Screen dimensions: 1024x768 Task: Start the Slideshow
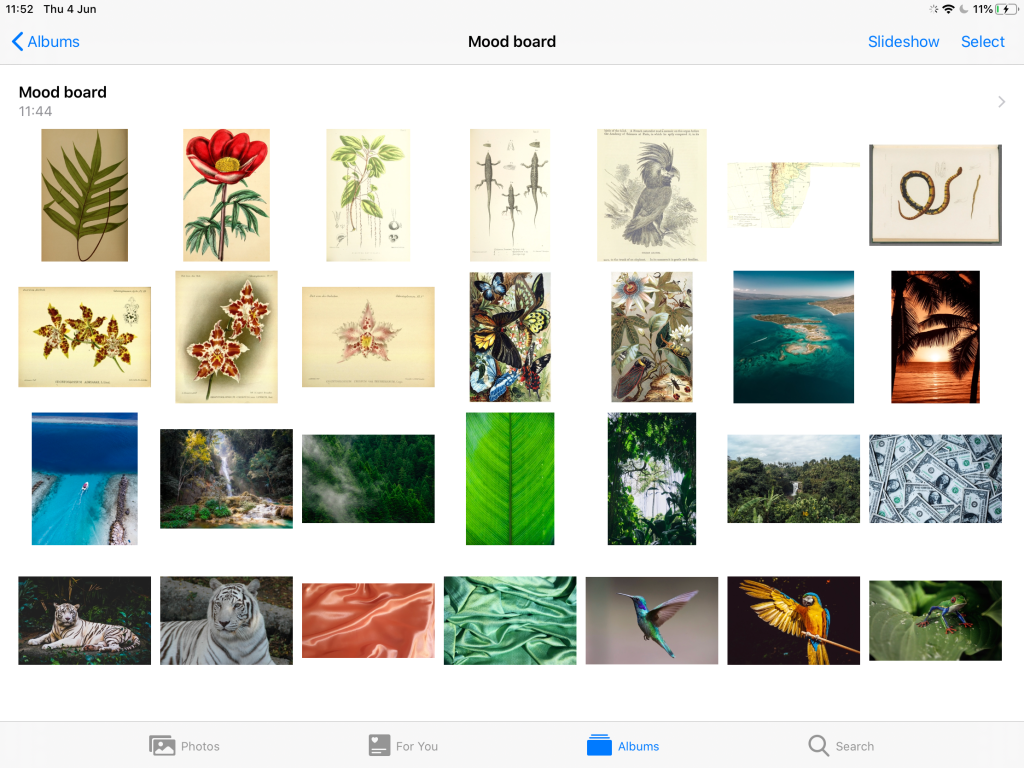[x=903, y=42]
